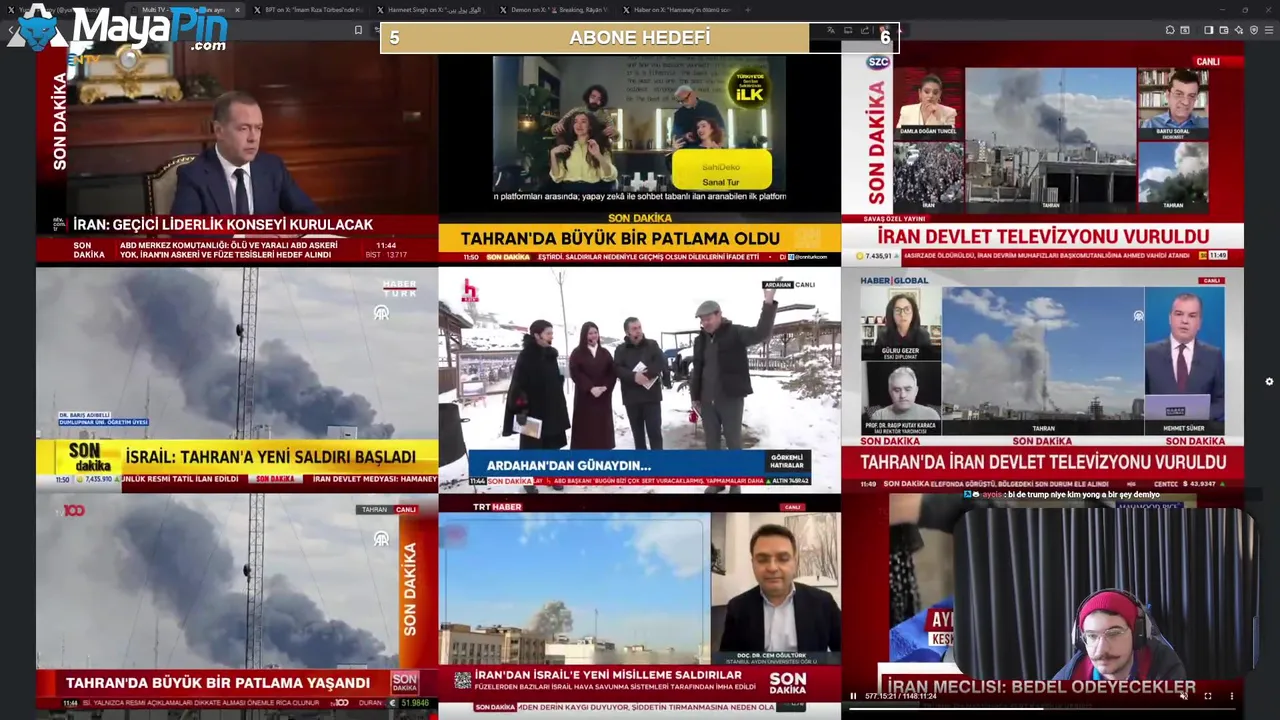The width and height of the screenshot is (1280, 720).
Task: Unmute the player using the speaker icon
Action: (x=1184, y=696)
